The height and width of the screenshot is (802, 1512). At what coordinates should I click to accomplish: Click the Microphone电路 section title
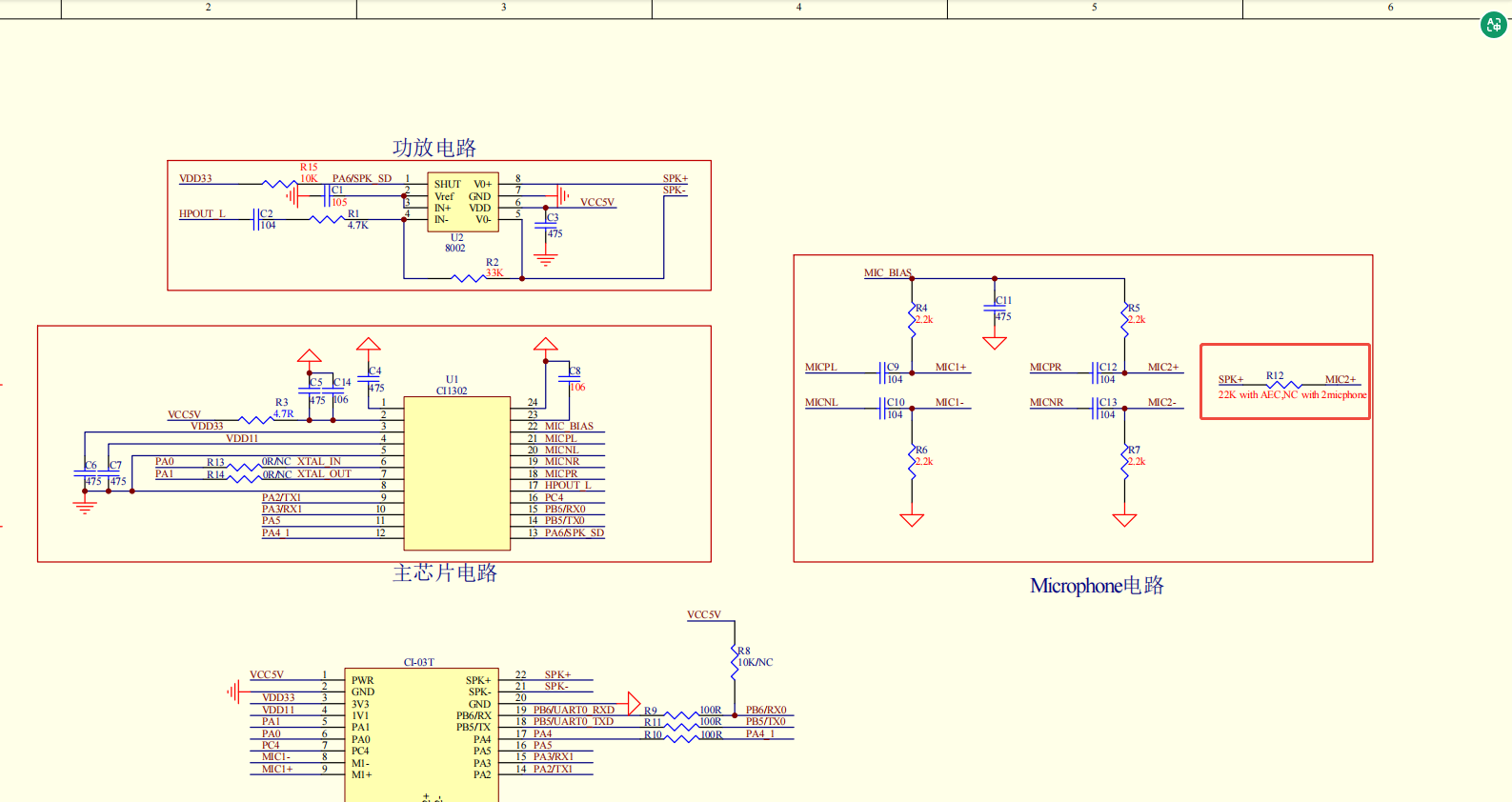(x=1097, y=586)
